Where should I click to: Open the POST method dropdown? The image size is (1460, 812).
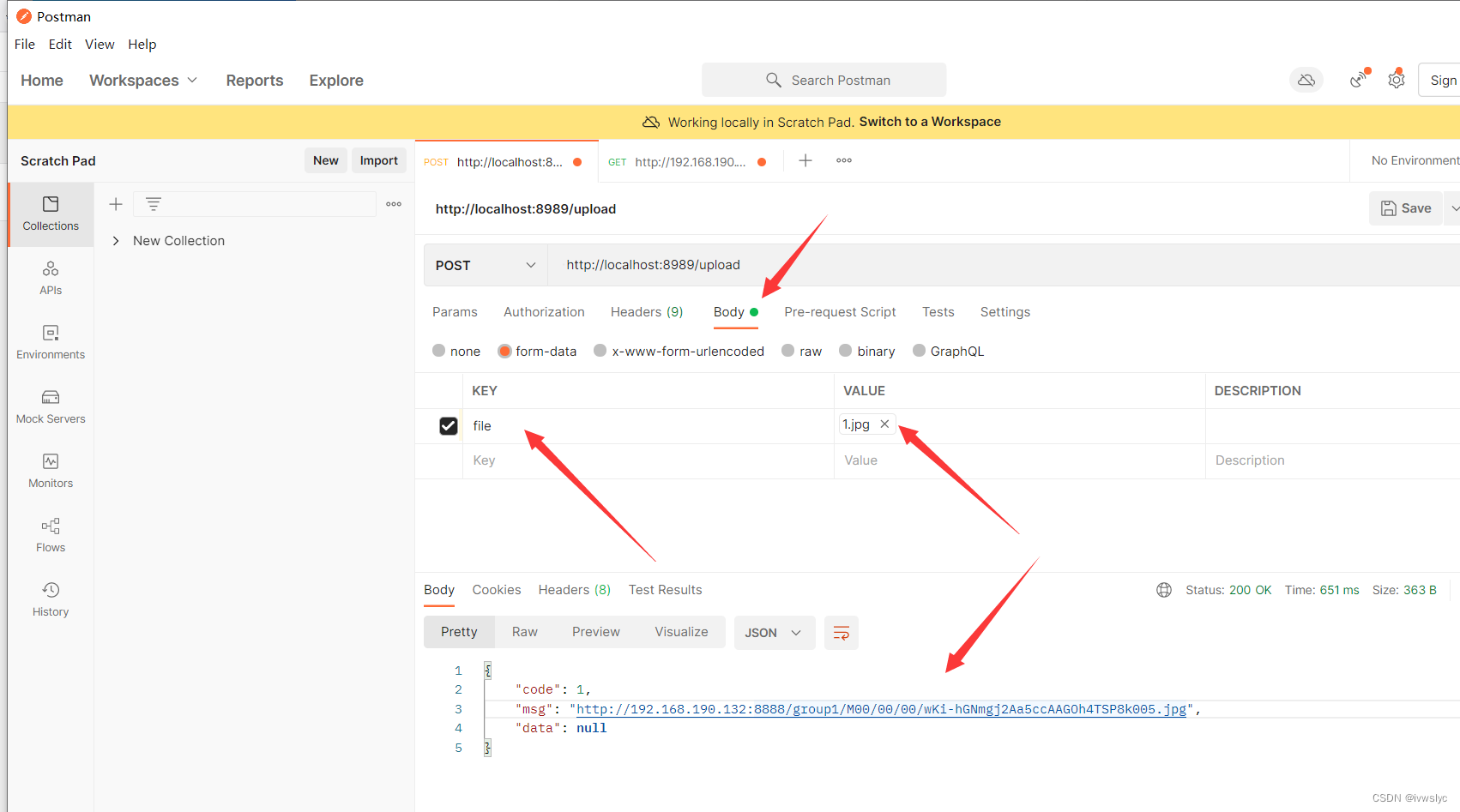point(486,266)
